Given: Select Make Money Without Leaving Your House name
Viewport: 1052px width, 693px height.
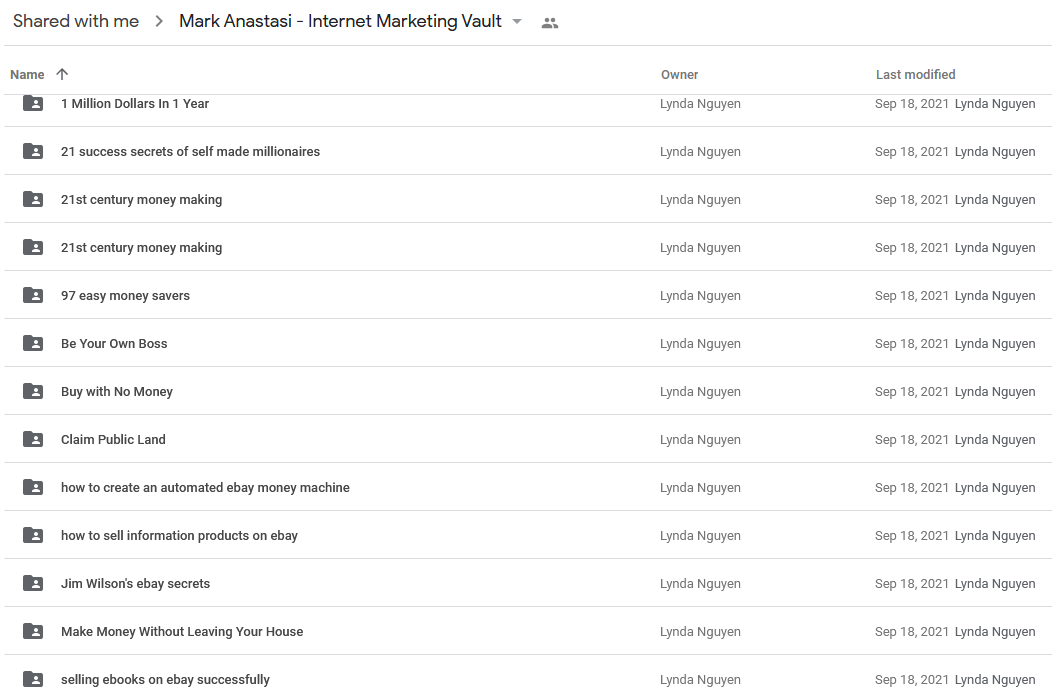Looking at the screenshot, I should 182,631.
